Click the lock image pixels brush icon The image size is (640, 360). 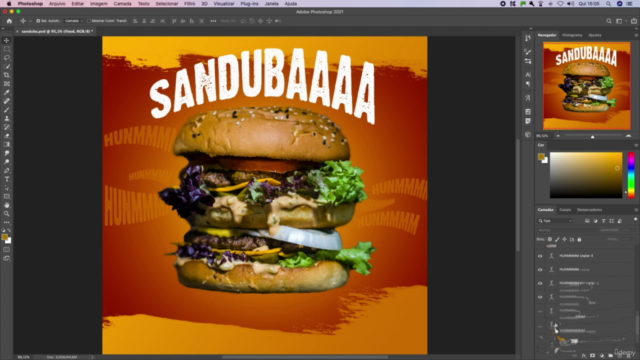click(x=557, y=240)
